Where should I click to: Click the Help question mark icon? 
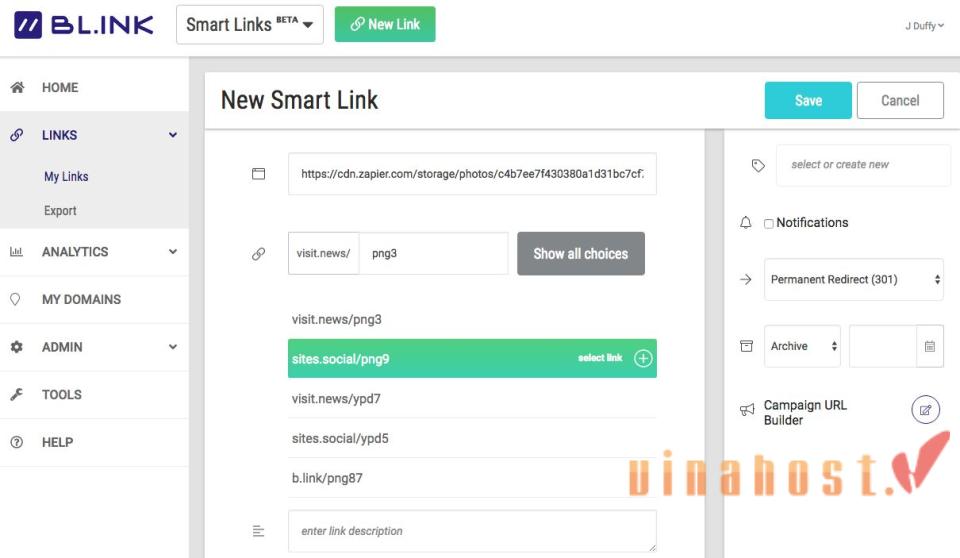point(17,442)
